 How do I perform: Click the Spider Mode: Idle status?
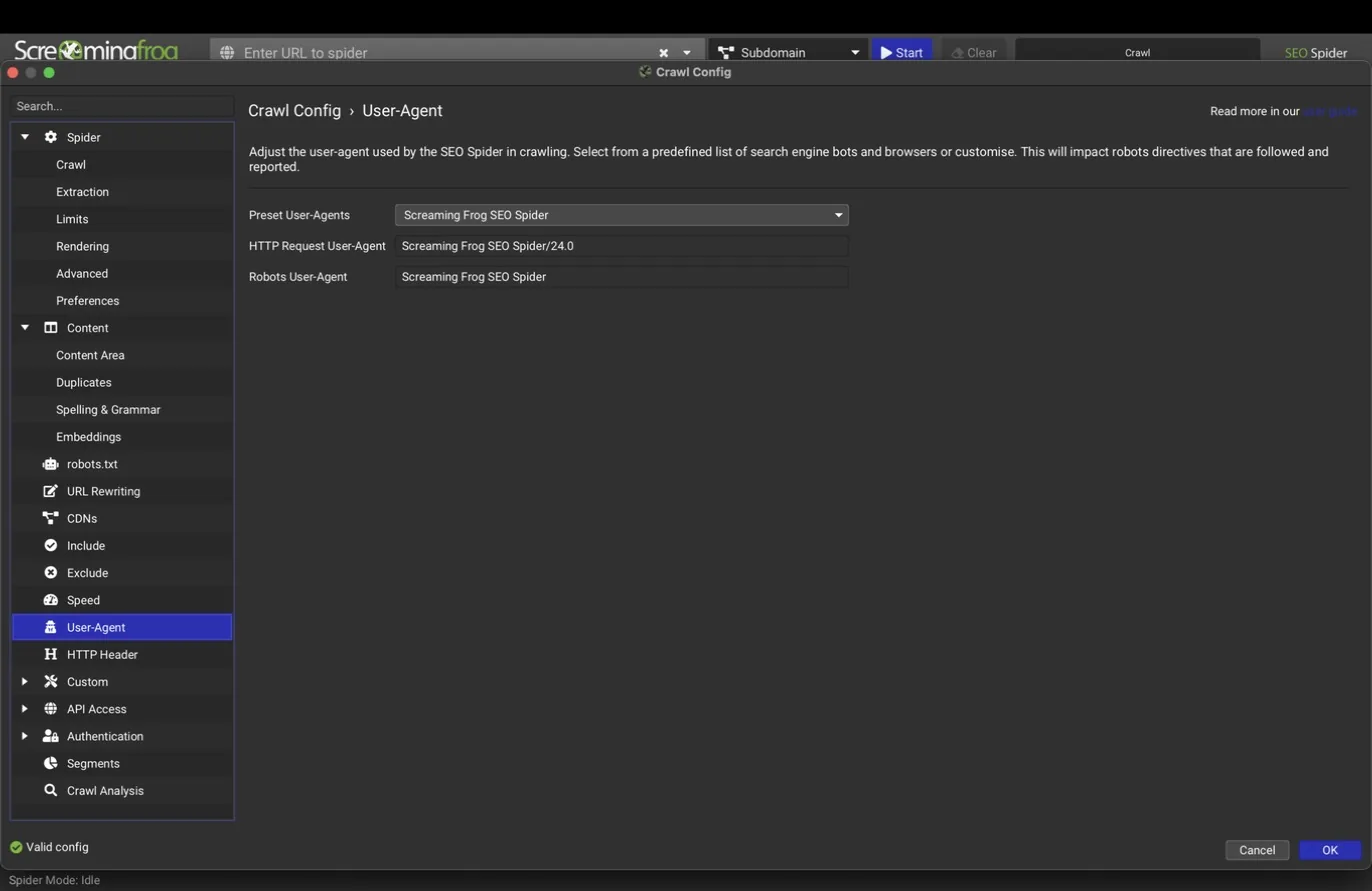click(x=54, y=880)
